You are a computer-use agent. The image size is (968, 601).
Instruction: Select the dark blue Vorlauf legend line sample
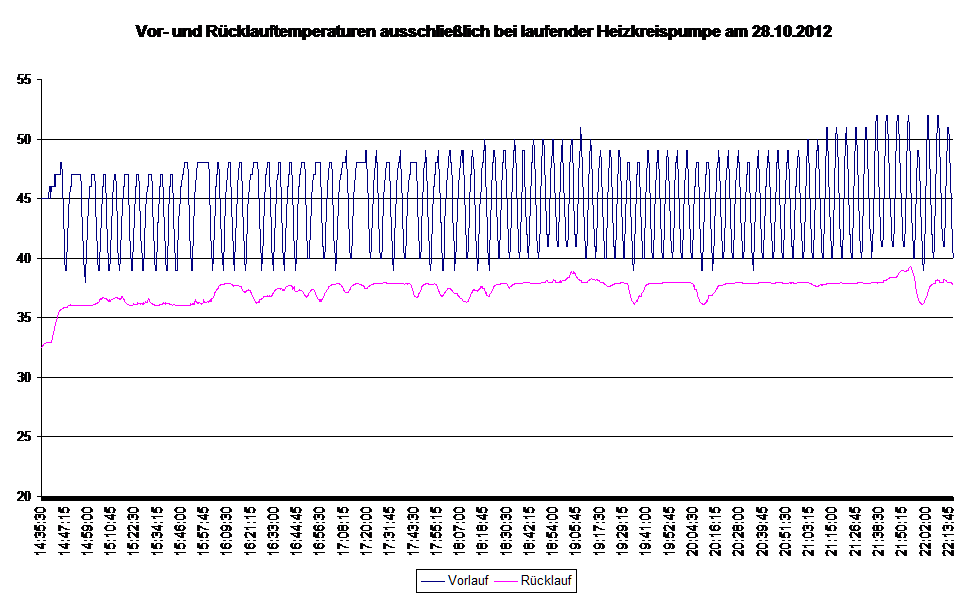pos(433,580)
